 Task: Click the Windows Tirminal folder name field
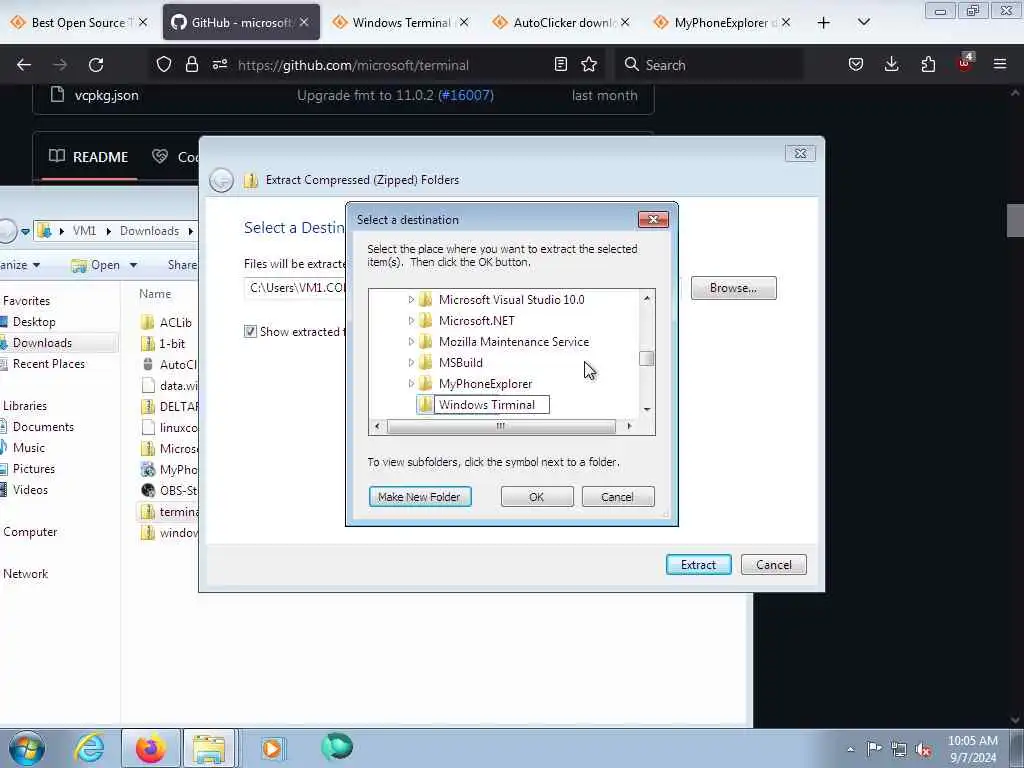[492, 405]
